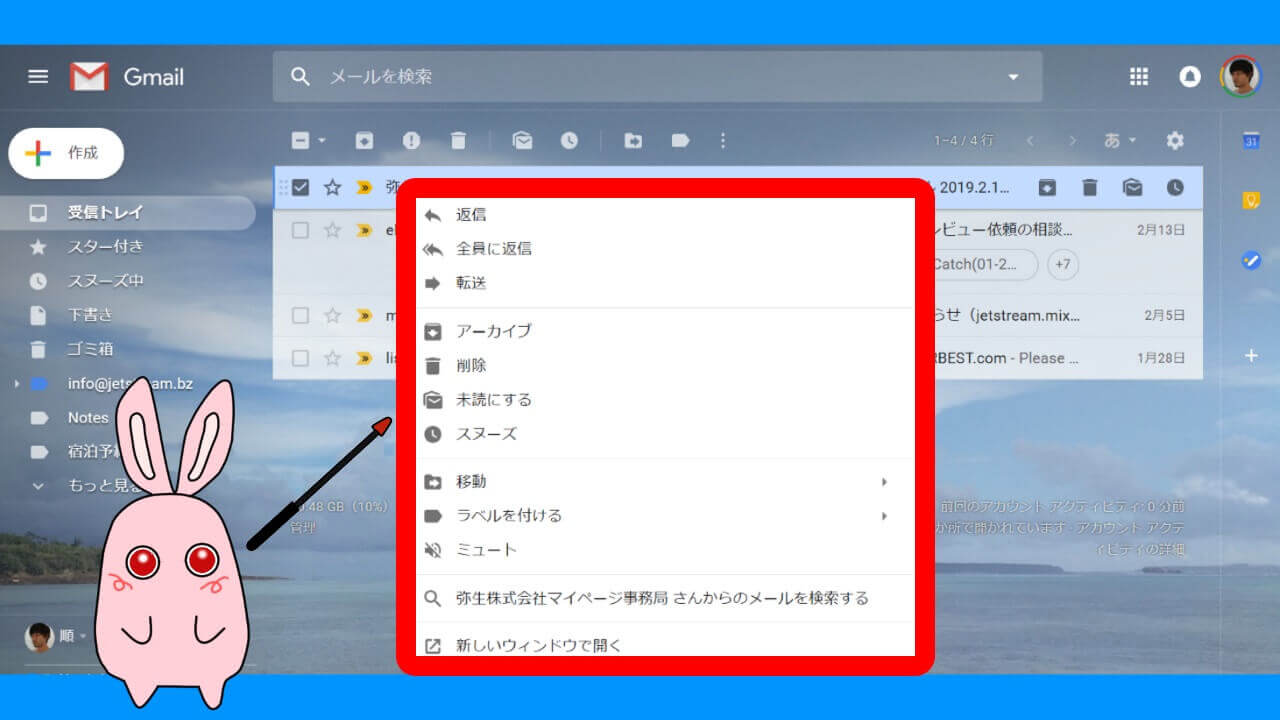Image resolution: width=1280 pixels, height=720 pixels.
Task: Check the checkbox of the second email
Action: tap(299, 230)
